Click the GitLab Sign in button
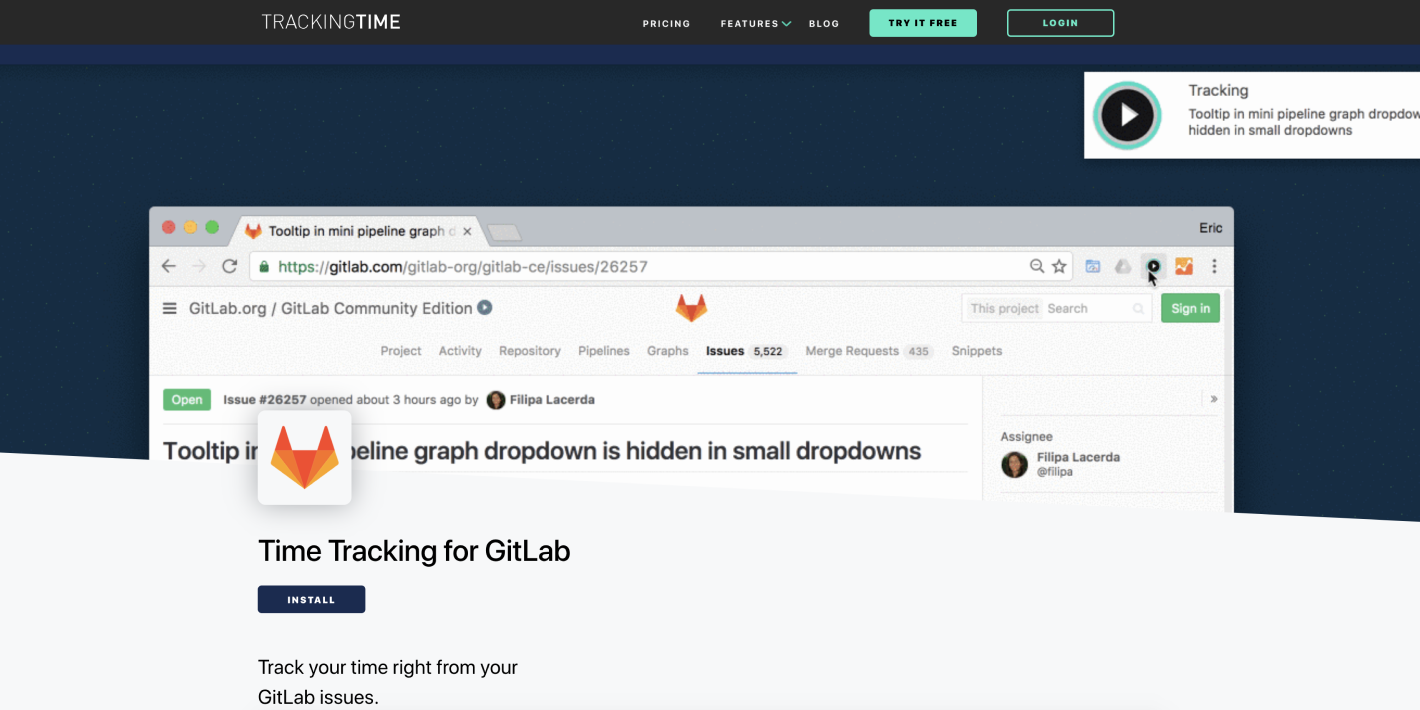This screenshot has width=1420, height=710. 1190,308
